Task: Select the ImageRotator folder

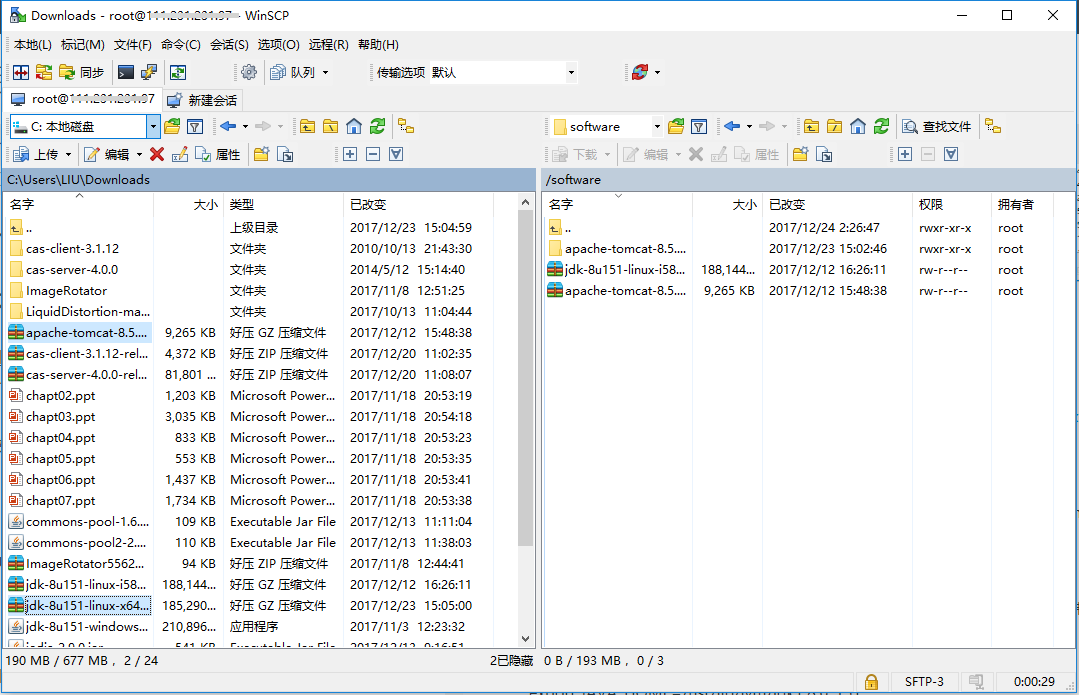Action: pos(66,290)
